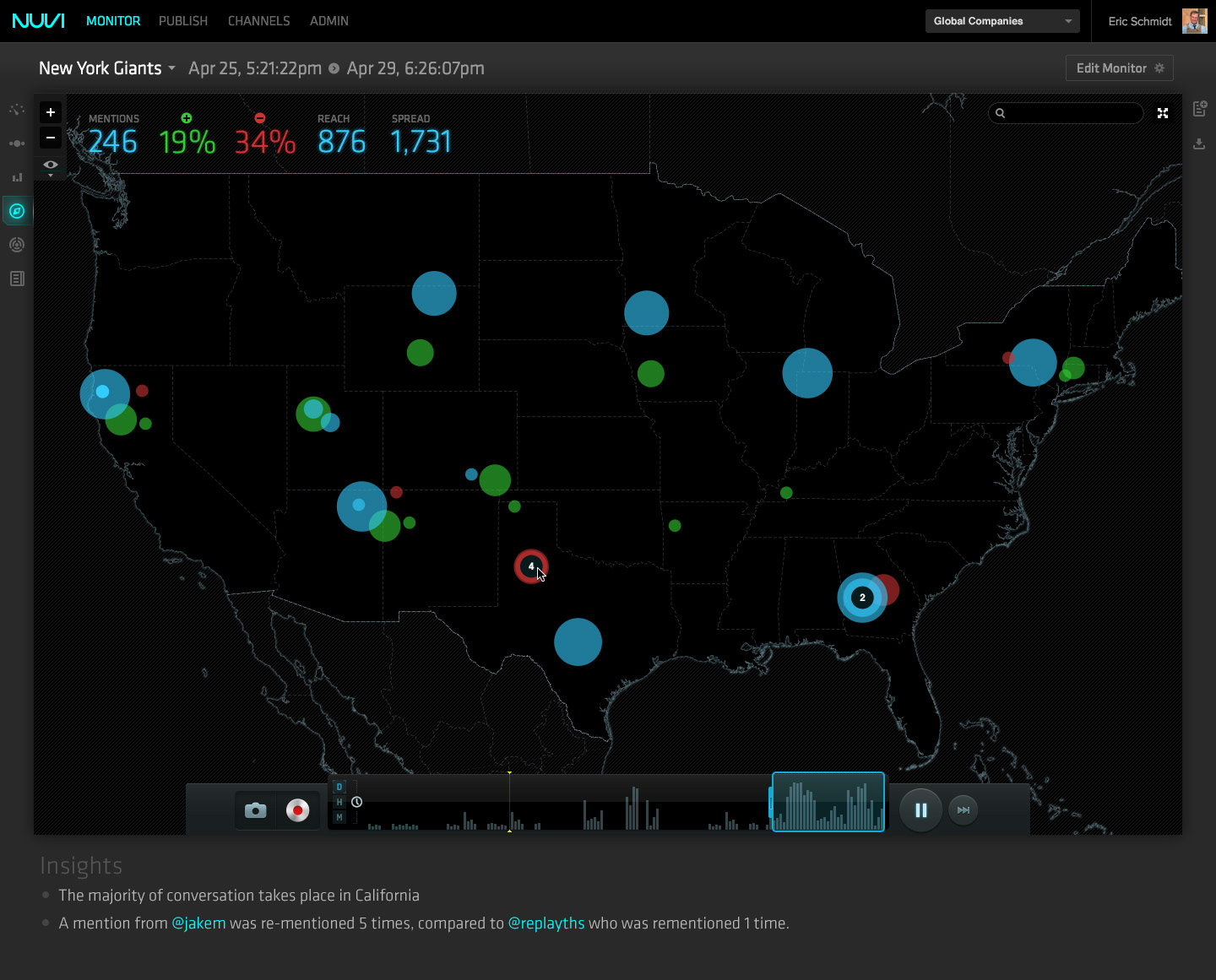The width and height of the screenshot is (1216, 980).
Task: Toggle fullscreen map view
Action: click(x=1163, y=113)
